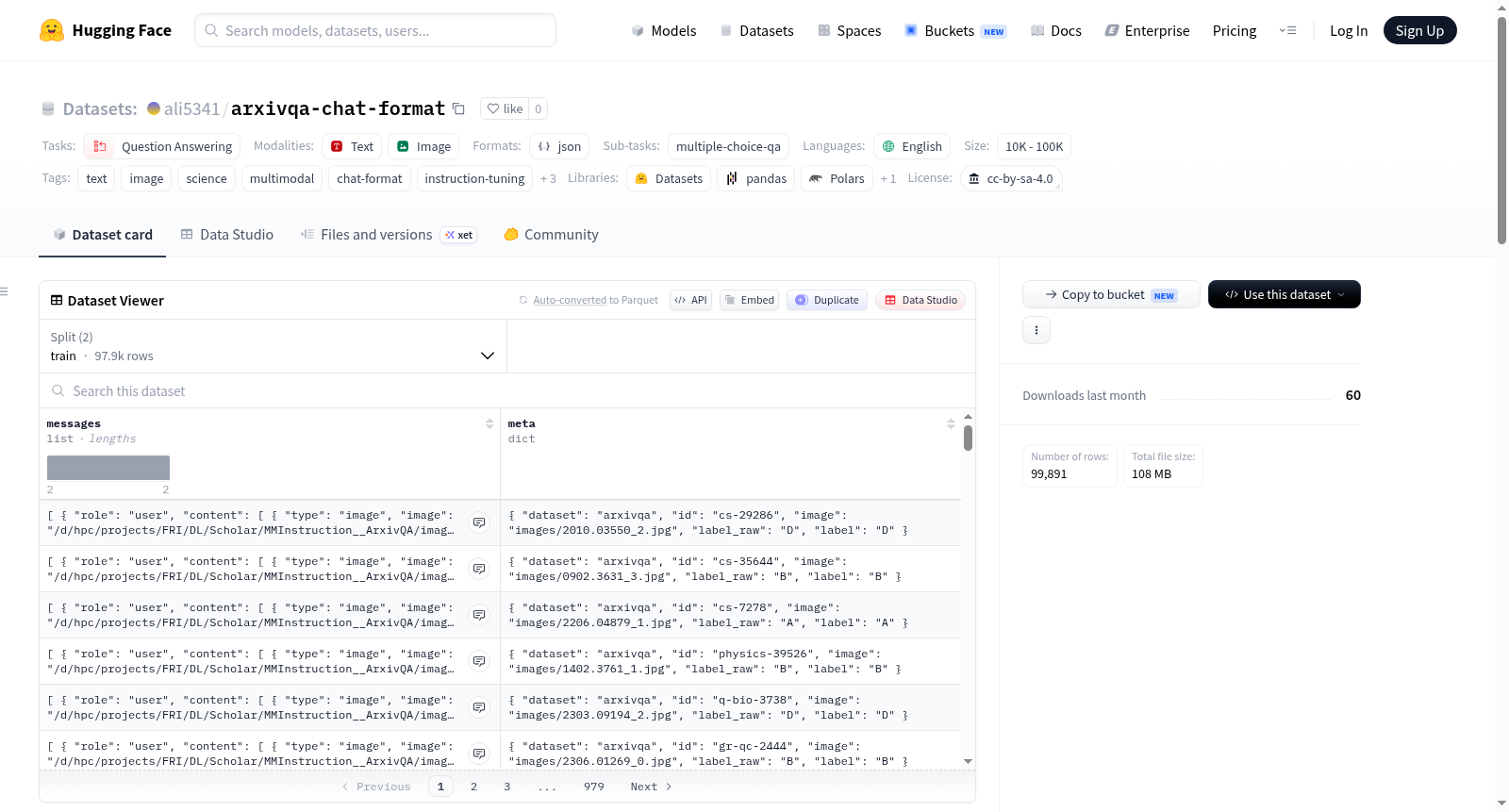Open the left sidebar table-of-contents icon
1509x812 pixels.
[5, 291]
